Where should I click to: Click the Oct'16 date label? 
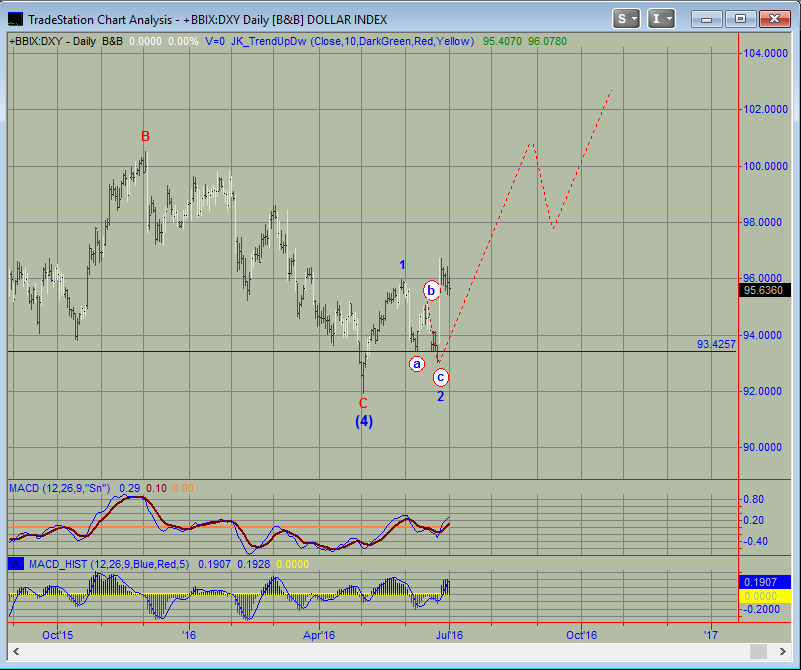click(x=581, y=635)
